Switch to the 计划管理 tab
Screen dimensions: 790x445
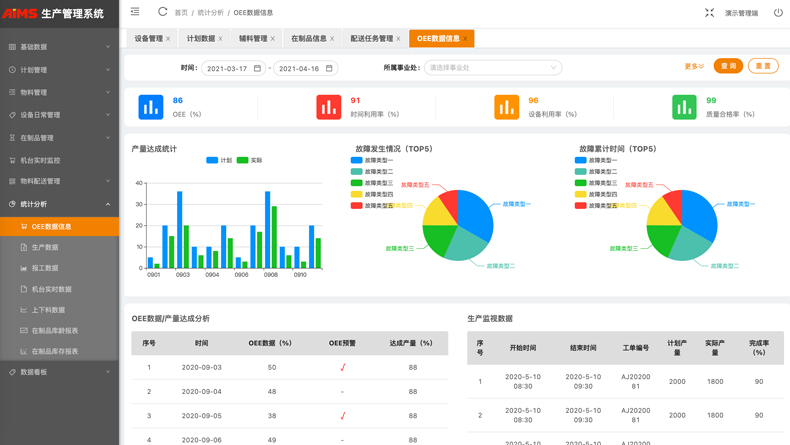pyautogui.click(x=201, y=39)
